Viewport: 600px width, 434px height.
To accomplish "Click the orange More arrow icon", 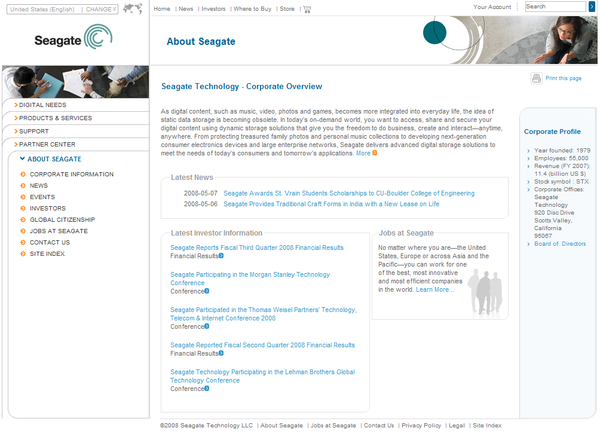I will pyautogui.click(x=375, y=153).
